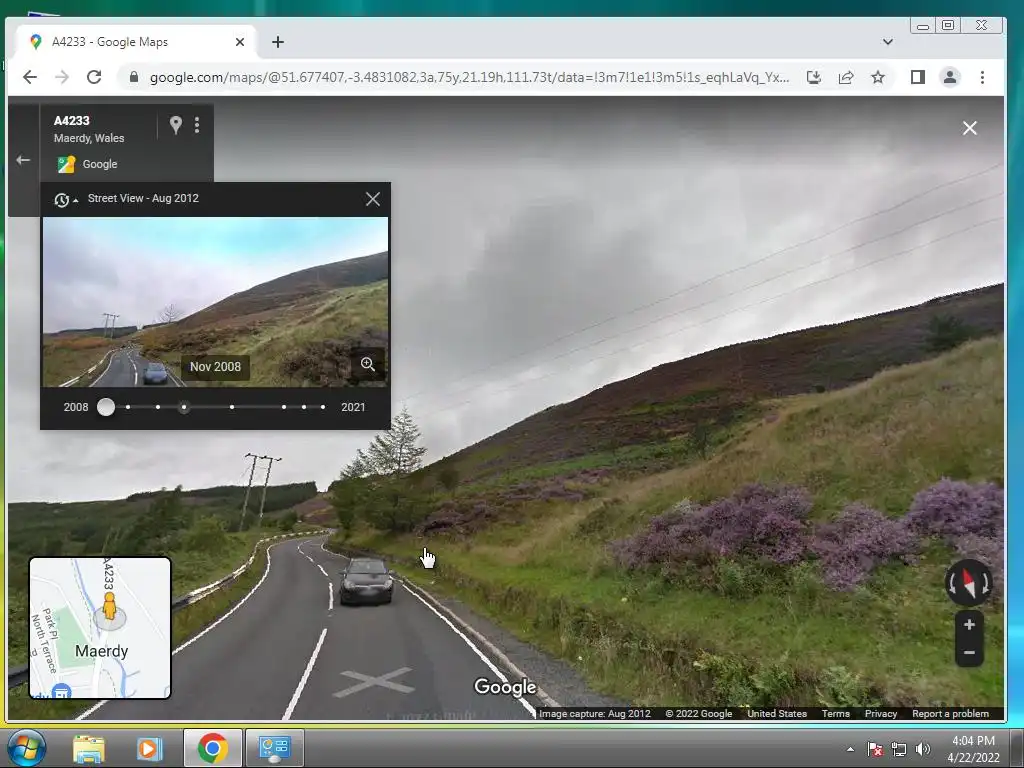This screenshot has height=768, width=1024.
Task: Open the control panel taskbar icon
Action: 275,748
